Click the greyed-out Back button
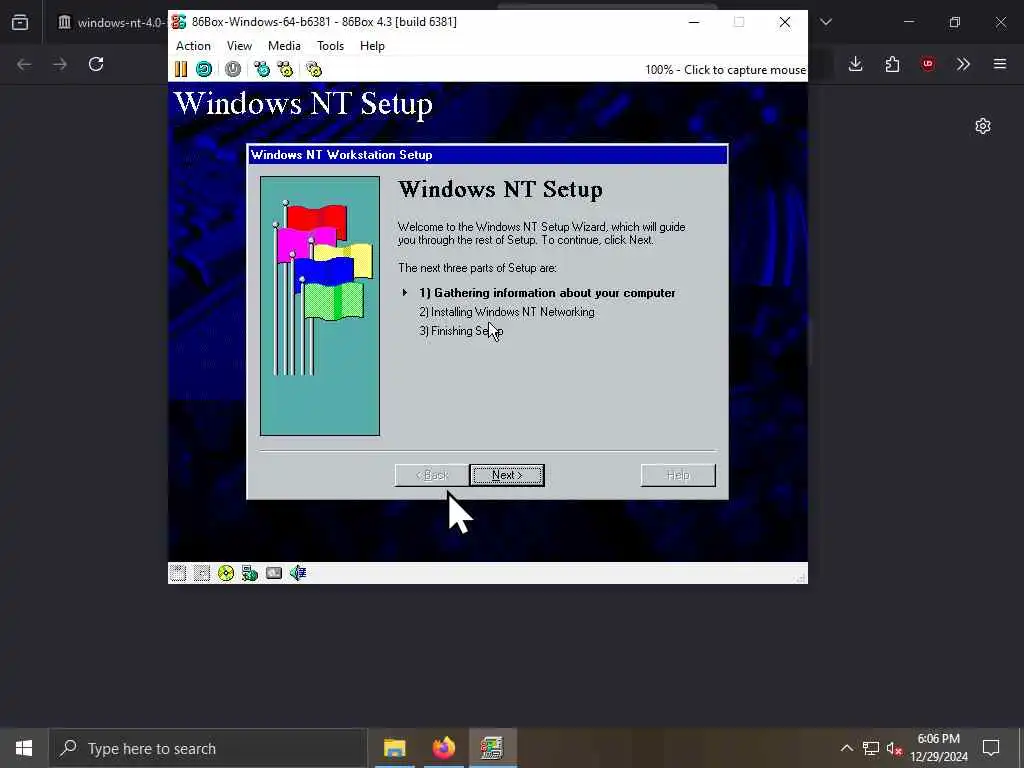The width and height of the screenshot is (1024, 768). coord(432,475)
